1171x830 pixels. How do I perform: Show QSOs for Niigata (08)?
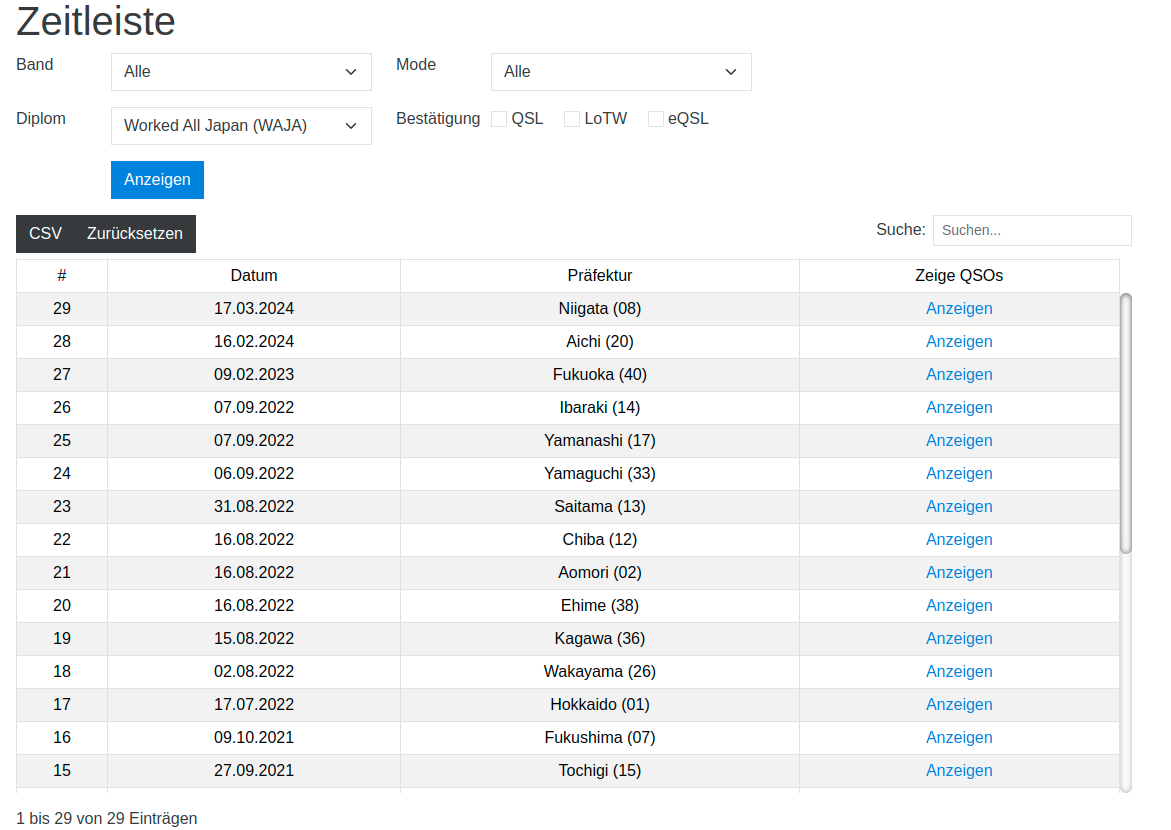click(x=959, y=309)
